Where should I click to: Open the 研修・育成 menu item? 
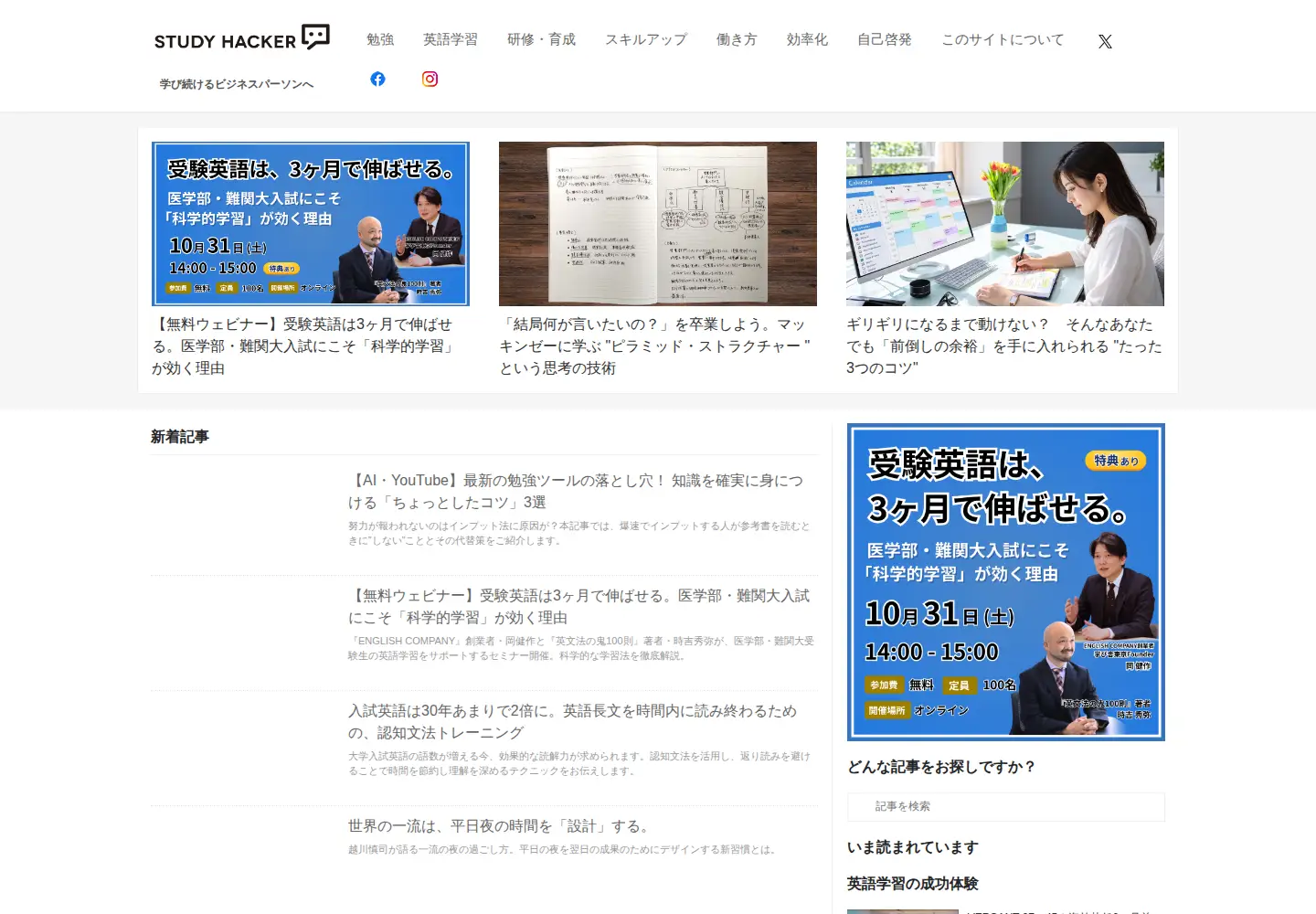click(x=541, y=39)
